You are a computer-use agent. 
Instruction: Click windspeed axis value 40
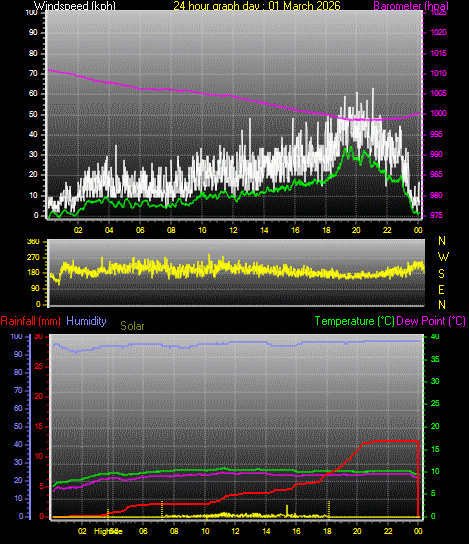pos(33,134)
